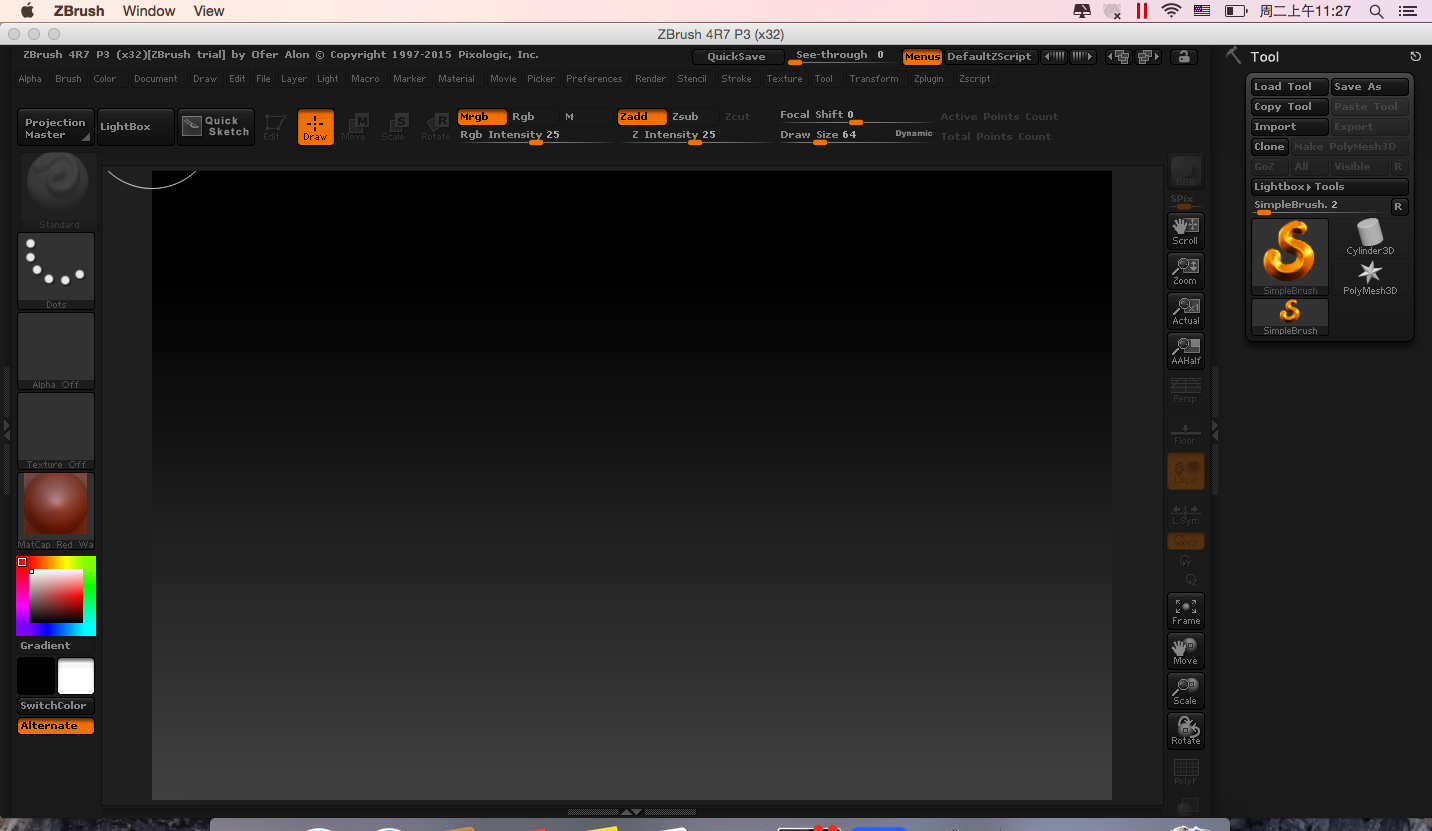The width and height of the screenshot is (1432, 831).
Task: Select Move transform mode beside Draw
Action: point(355,127)
